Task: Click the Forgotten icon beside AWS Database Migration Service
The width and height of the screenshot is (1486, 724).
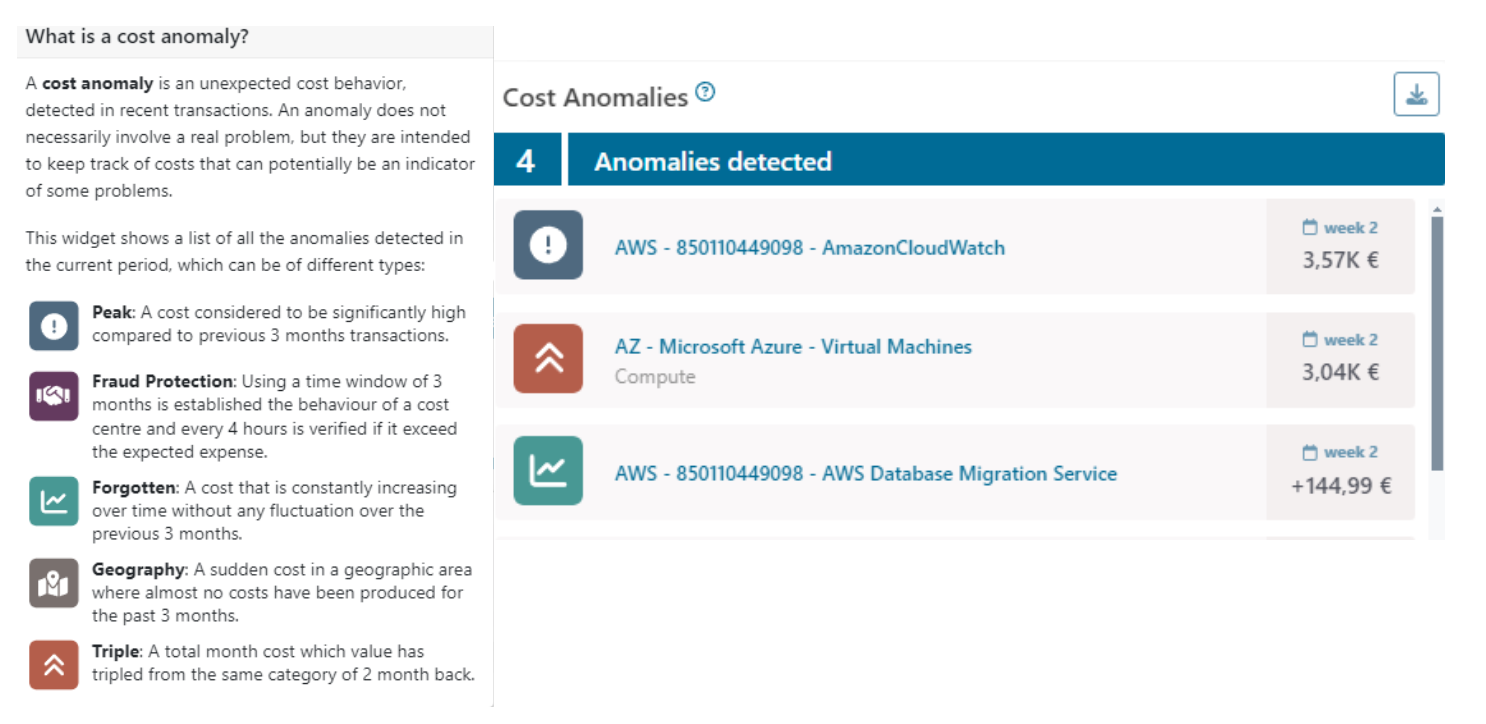Action: pyautogui.click(x=548, y=470)
